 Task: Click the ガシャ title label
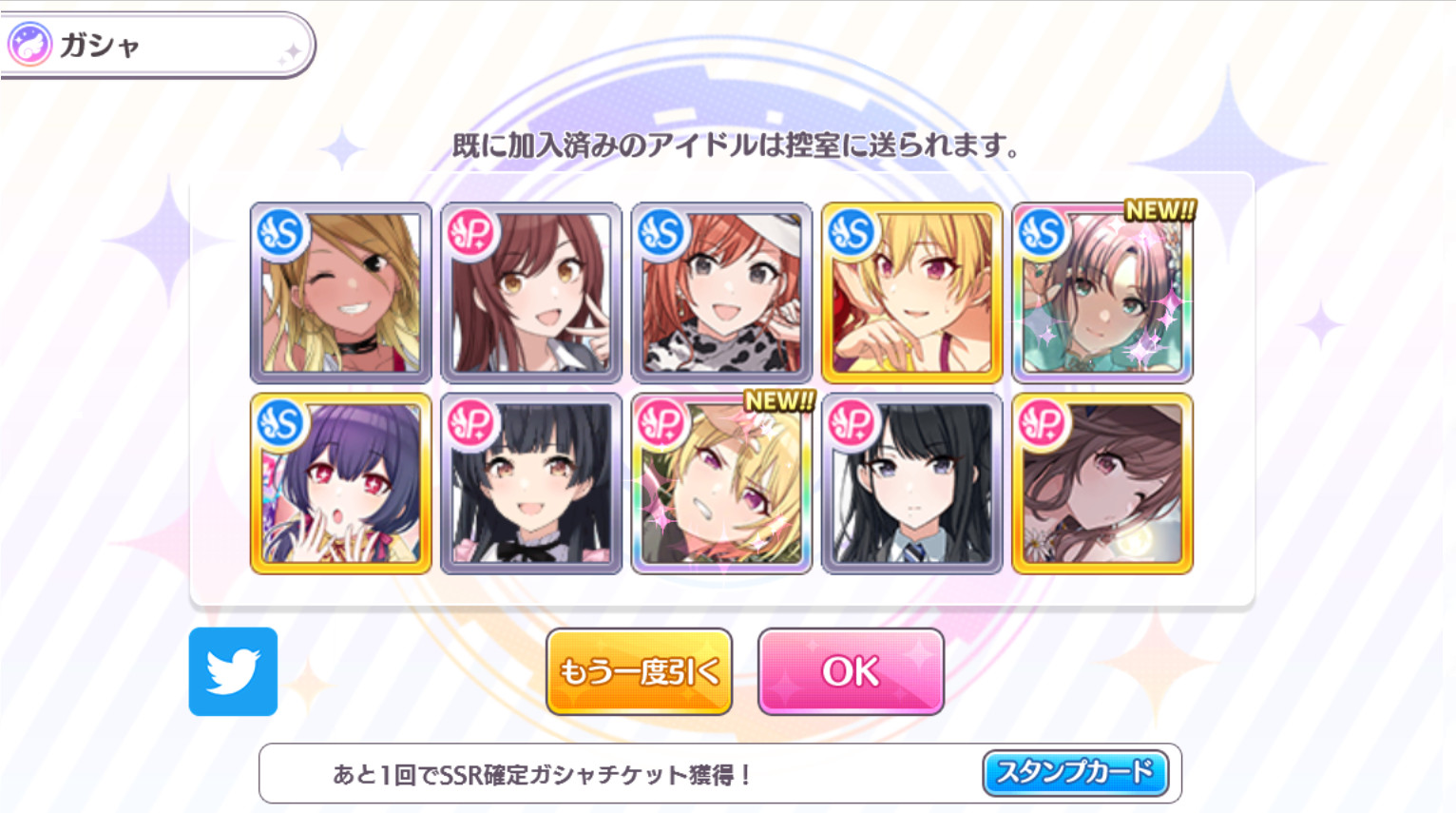click(x=100, y=45)
